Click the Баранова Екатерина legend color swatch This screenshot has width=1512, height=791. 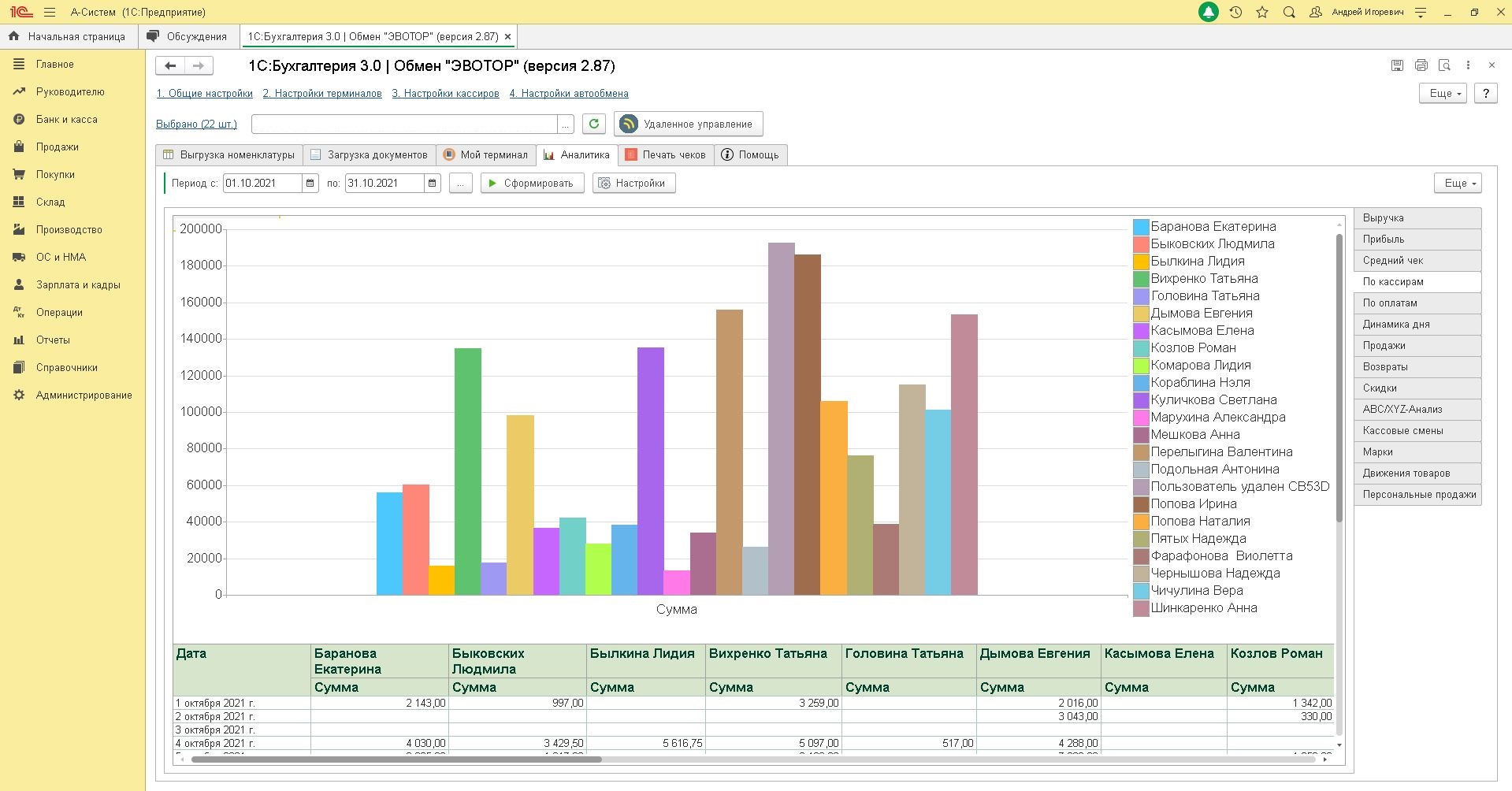tap(1141, 227)
